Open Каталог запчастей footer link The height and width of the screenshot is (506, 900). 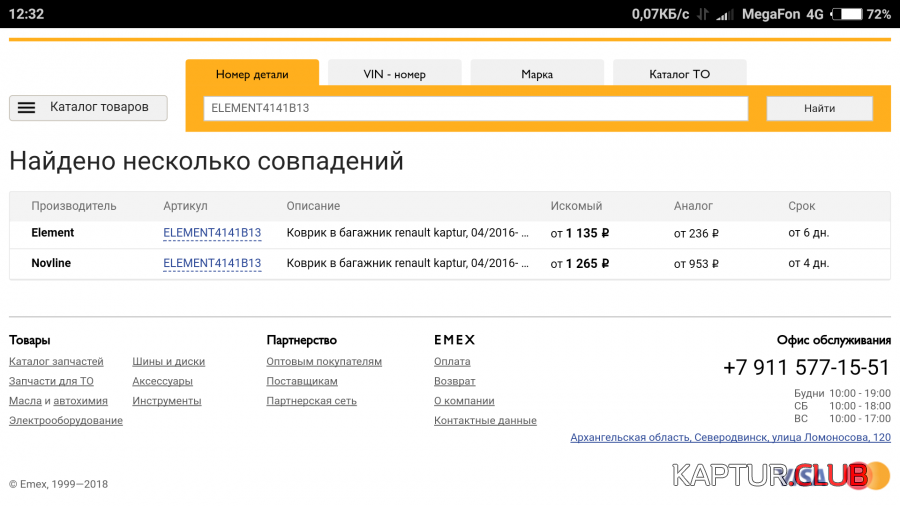(56, 361)
